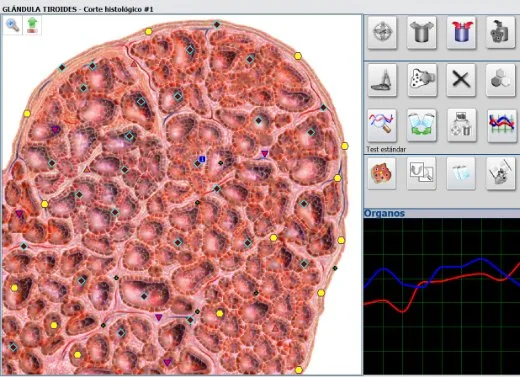Click the two jars green arrows button
The image size is (520, 377).
pos(422,125)
